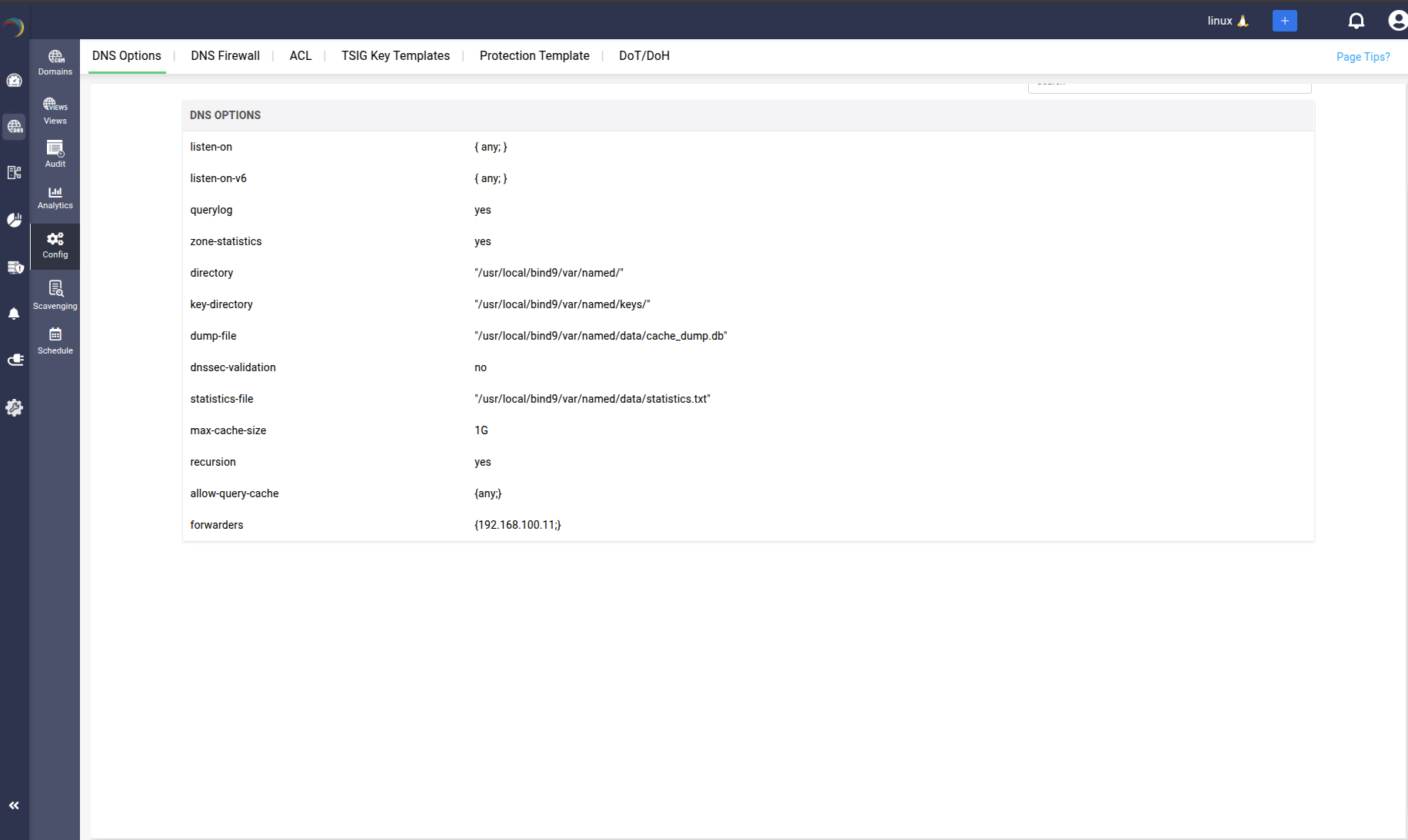This screenshot has height=840, width=1408.
Task: Click the blue plus add button
Action: click(x=1284, y=21)
